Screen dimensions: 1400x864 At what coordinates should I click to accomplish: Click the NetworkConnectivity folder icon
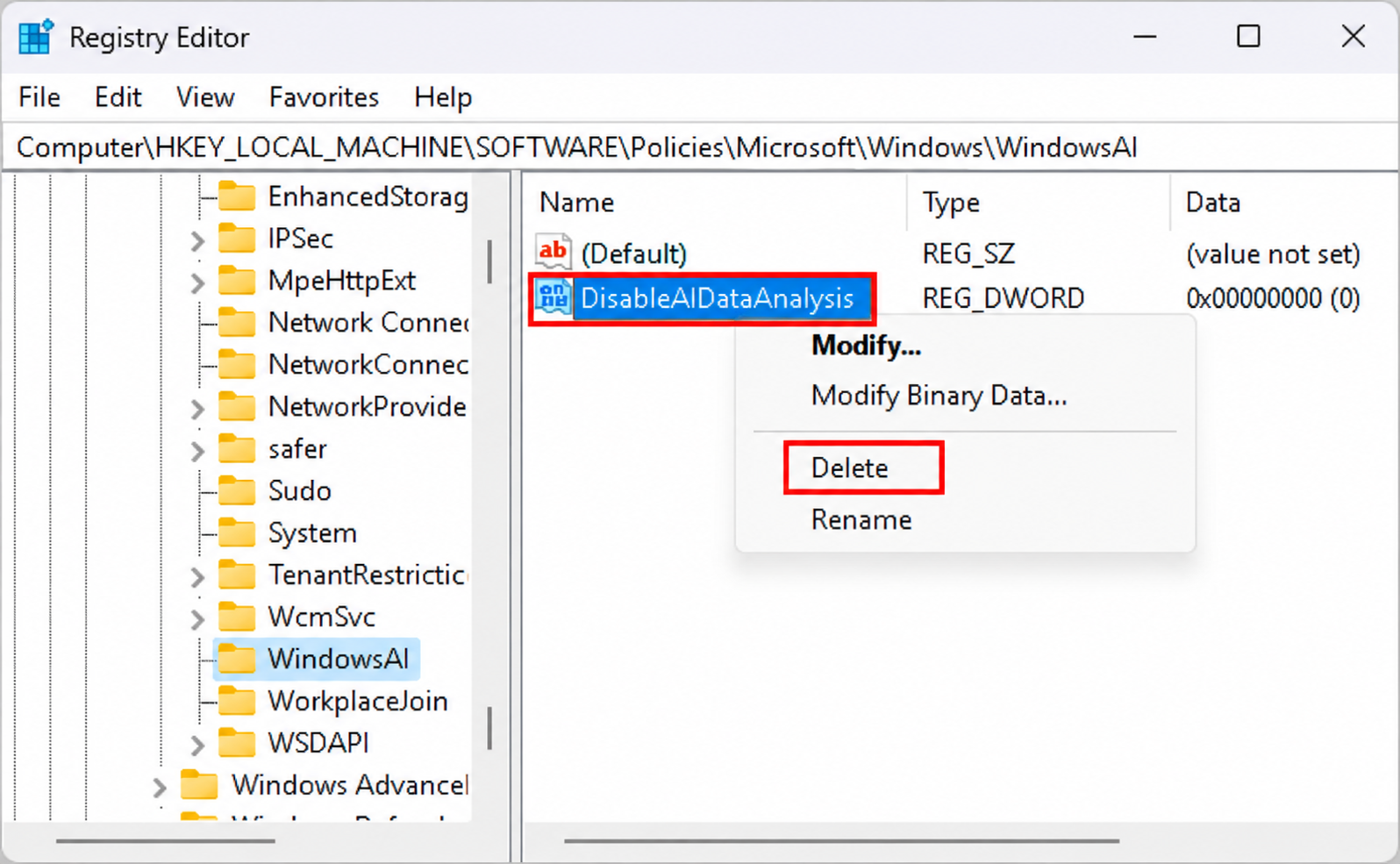[237, 365]
